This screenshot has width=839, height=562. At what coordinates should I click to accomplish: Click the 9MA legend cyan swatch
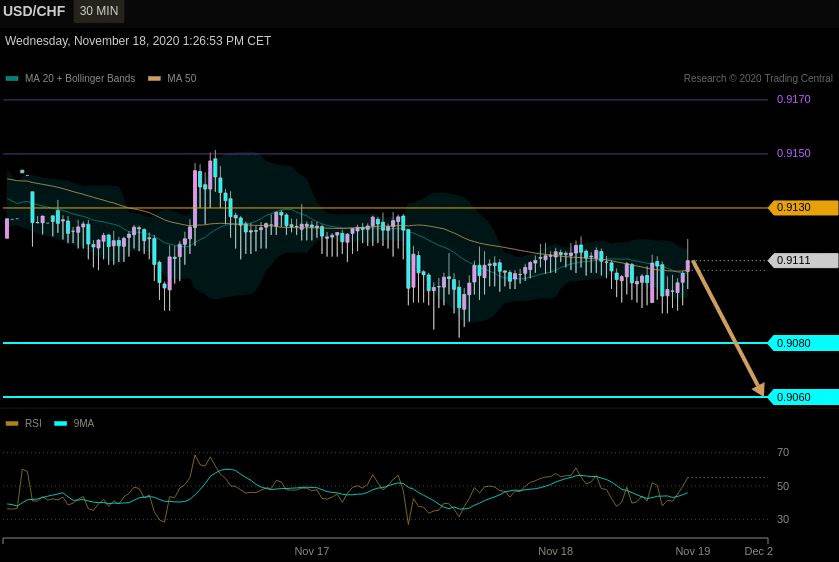point(60,423)
